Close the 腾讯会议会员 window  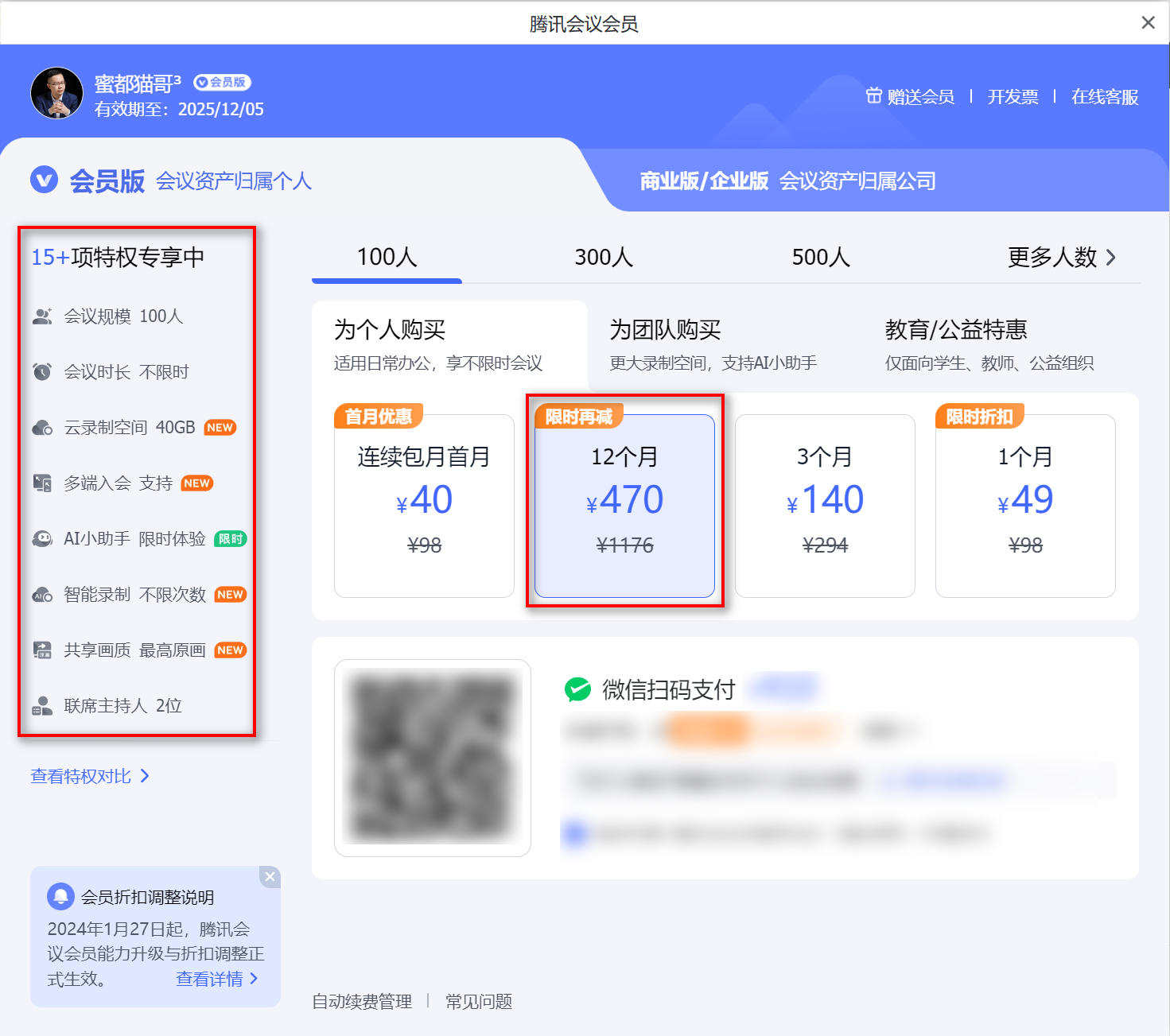1148,23
